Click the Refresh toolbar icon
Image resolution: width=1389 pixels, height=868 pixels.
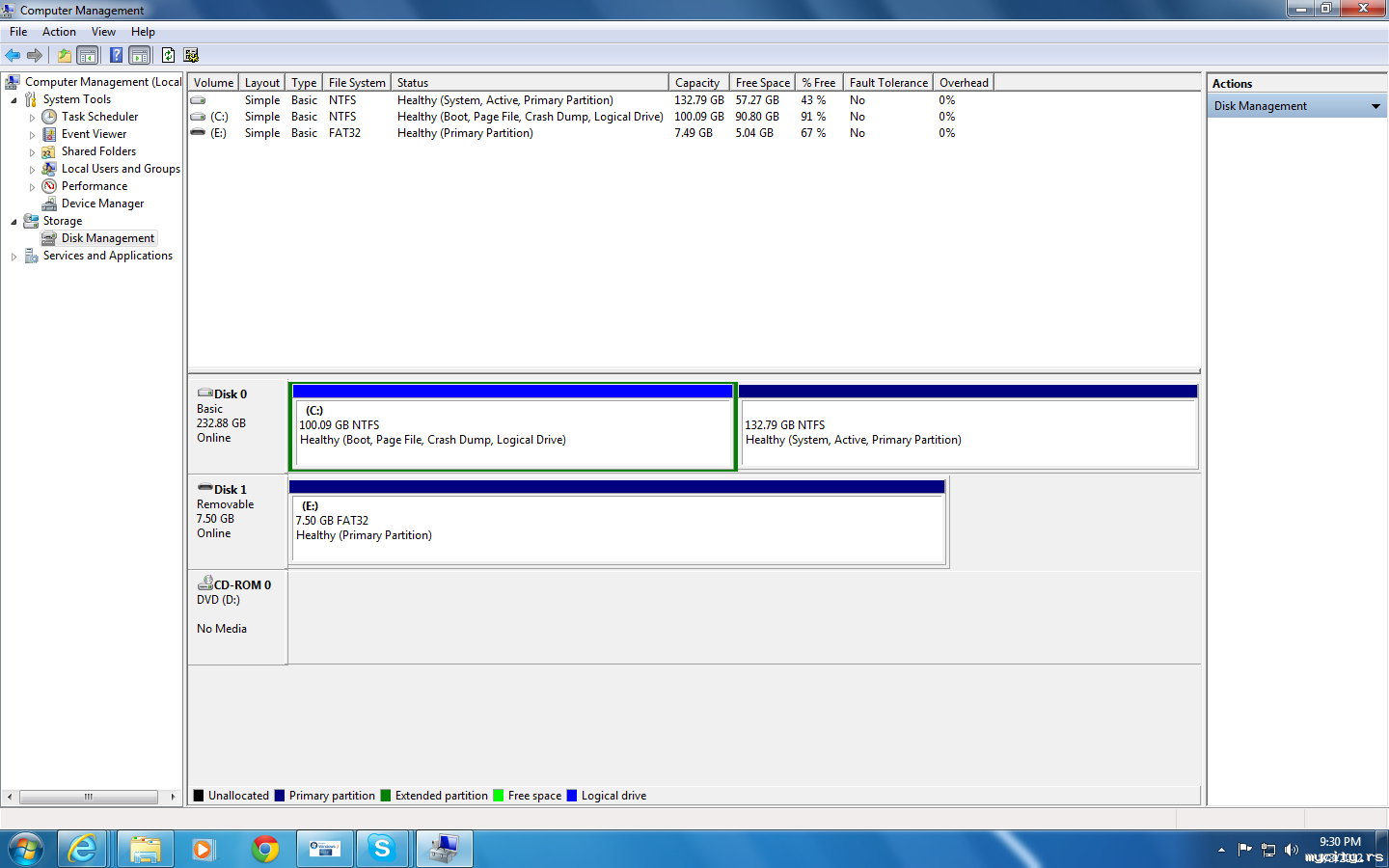168,55
